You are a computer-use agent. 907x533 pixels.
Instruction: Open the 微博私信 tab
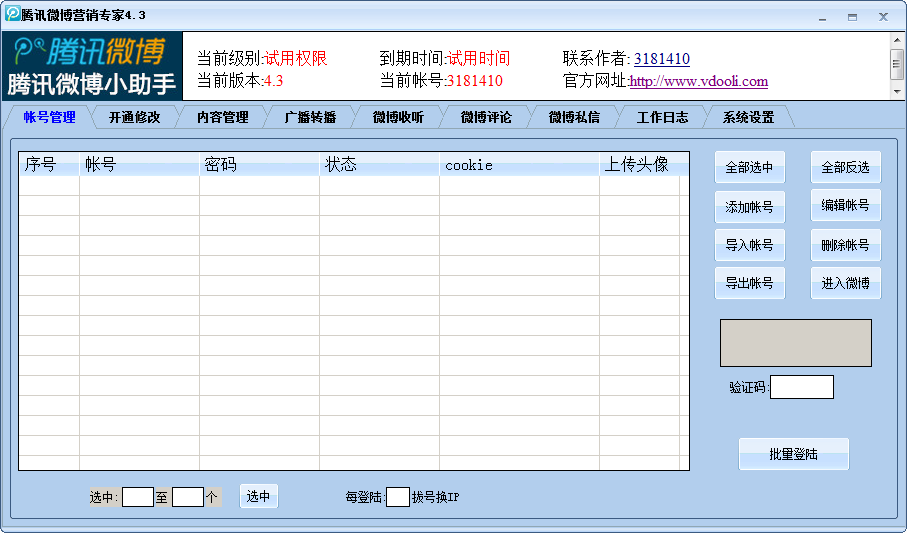tap(574, 117)
